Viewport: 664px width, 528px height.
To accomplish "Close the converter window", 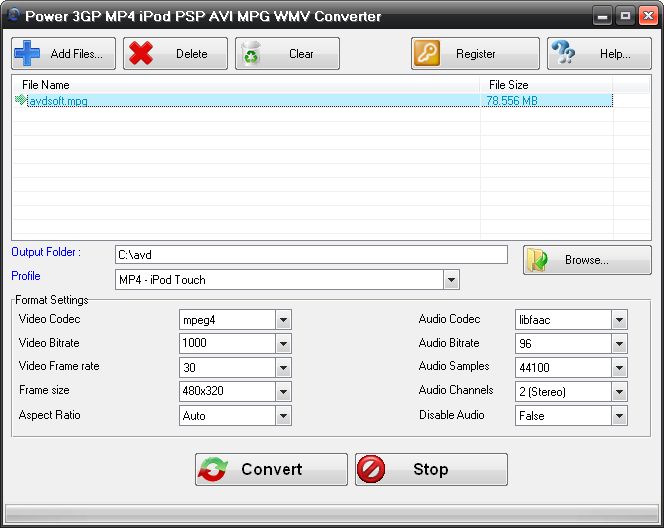I will click(648, 16).
